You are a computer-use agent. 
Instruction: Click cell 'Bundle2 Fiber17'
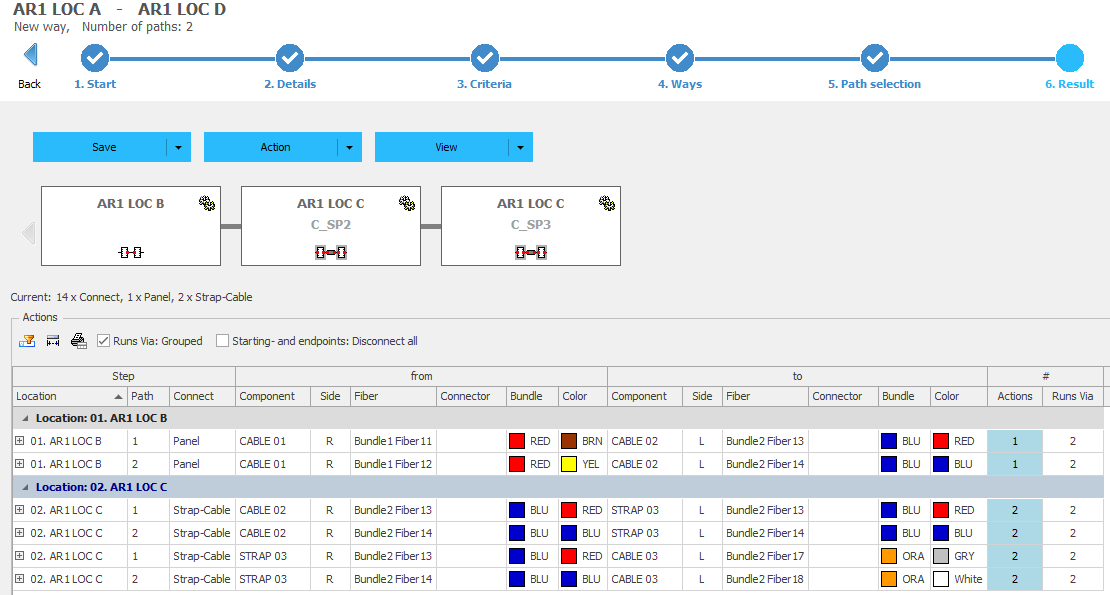(765, 556)
